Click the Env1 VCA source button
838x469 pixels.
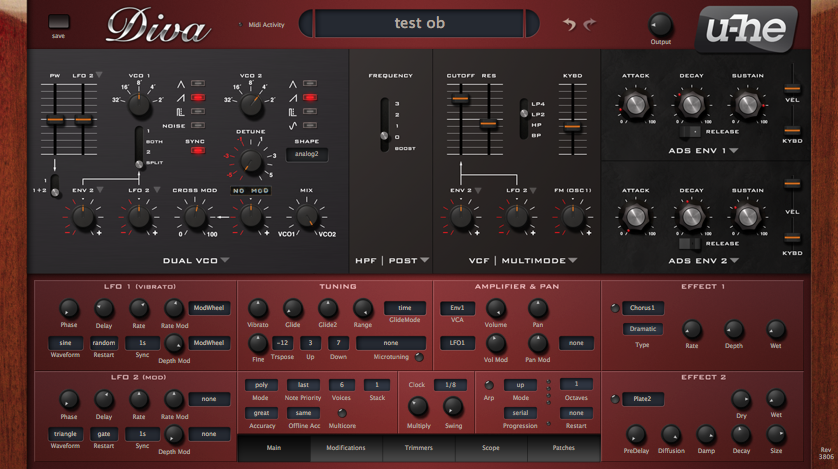pos(457,308)
